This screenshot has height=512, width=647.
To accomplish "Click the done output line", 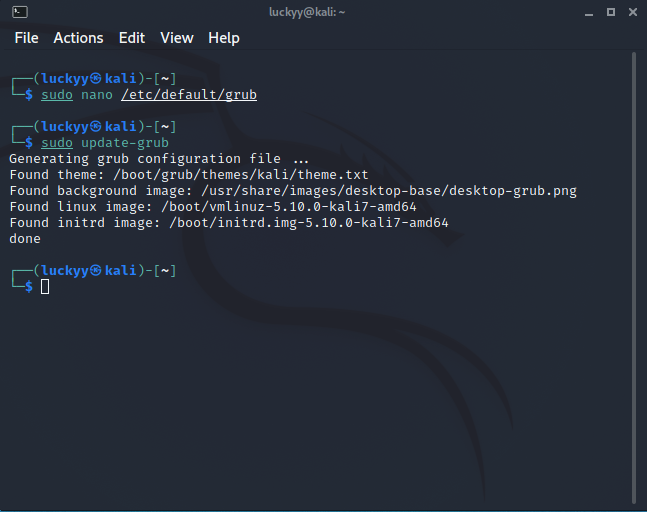I will pos(25,239).
